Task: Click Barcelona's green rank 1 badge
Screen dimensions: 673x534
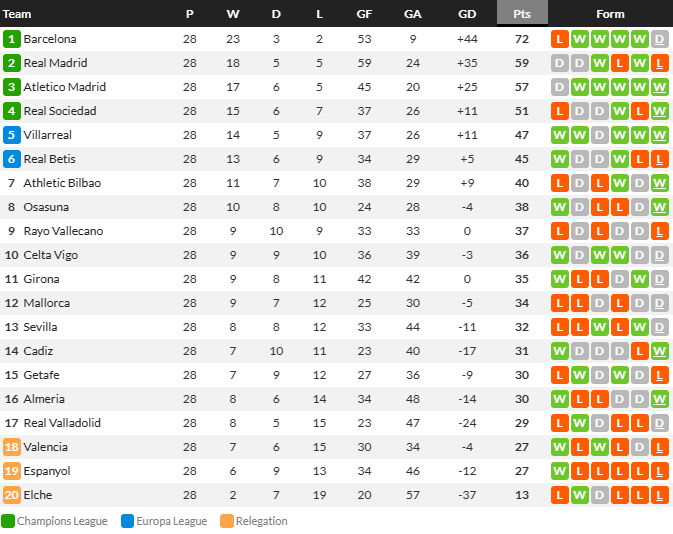Action: [12, 39]
